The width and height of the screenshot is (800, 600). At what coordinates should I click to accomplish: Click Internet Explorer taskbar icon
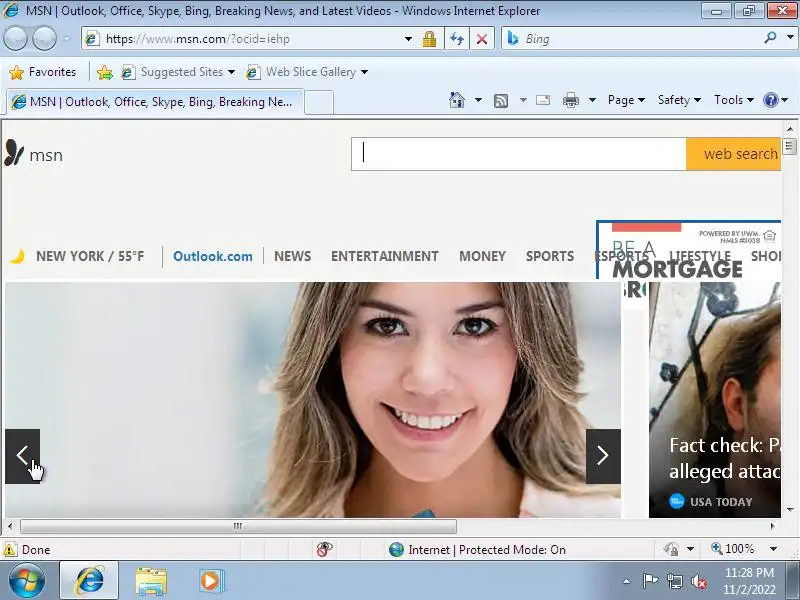coord(89,581)
